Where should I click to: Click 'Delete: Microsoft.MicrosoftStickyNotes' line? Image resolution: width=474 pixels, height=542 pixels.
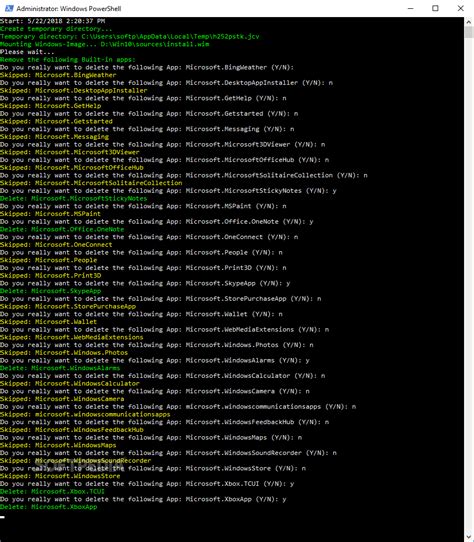pyautogui.click(x=74, y=198)
